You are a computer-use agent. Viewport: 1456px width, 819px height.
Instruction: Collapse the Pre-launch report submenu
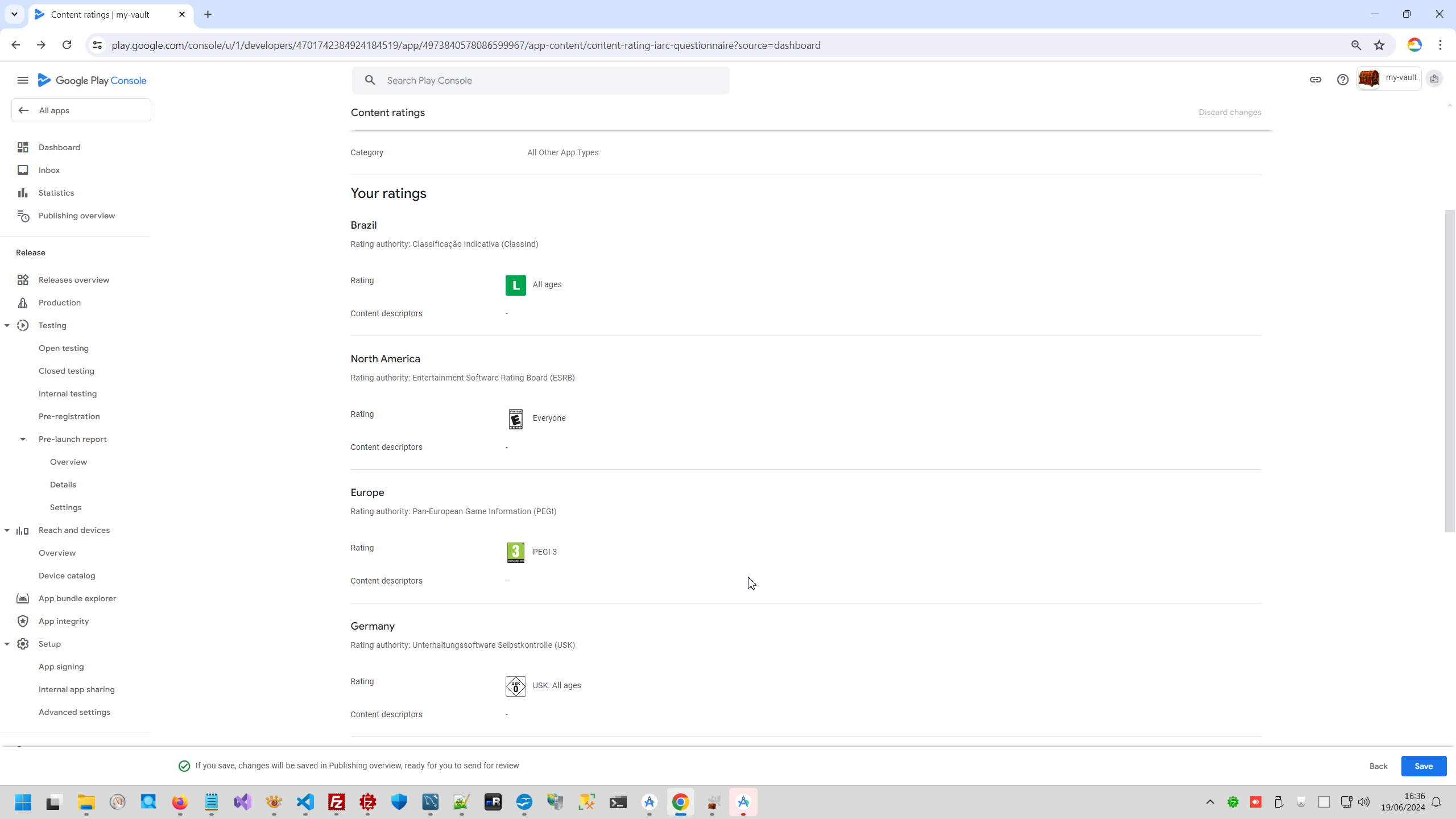[23, 439]
